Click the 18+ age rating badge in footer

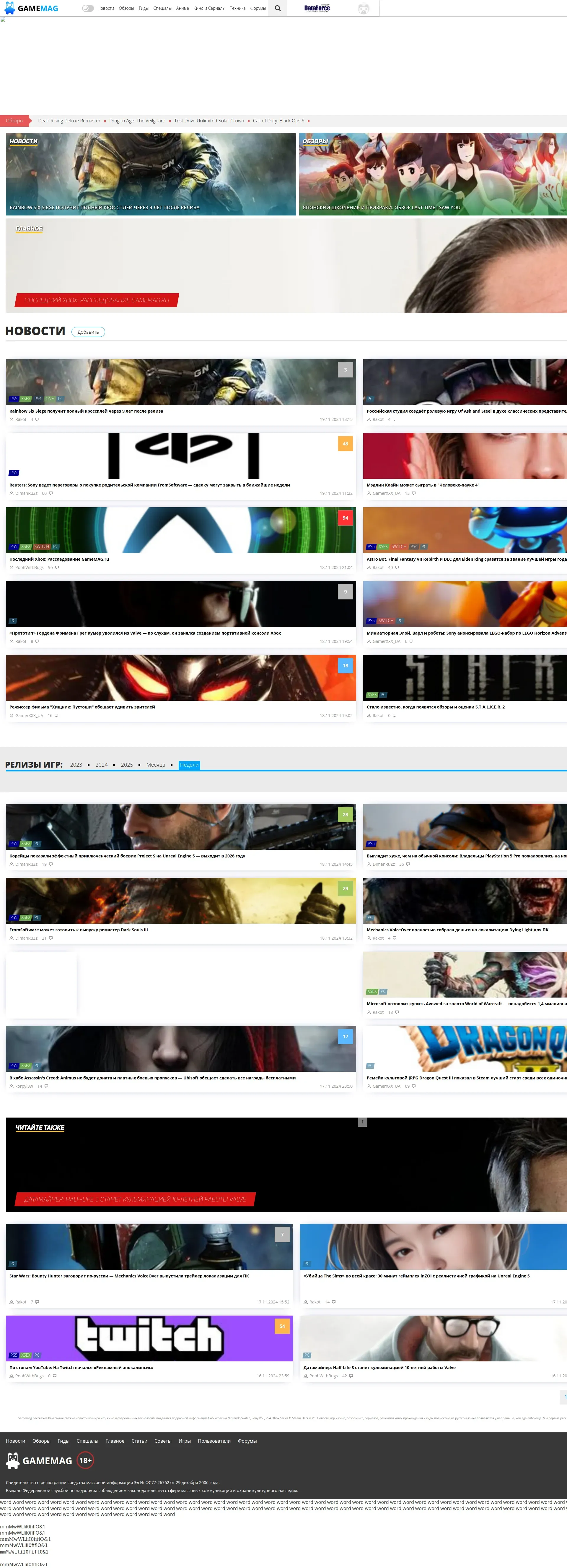[85, 1460]
